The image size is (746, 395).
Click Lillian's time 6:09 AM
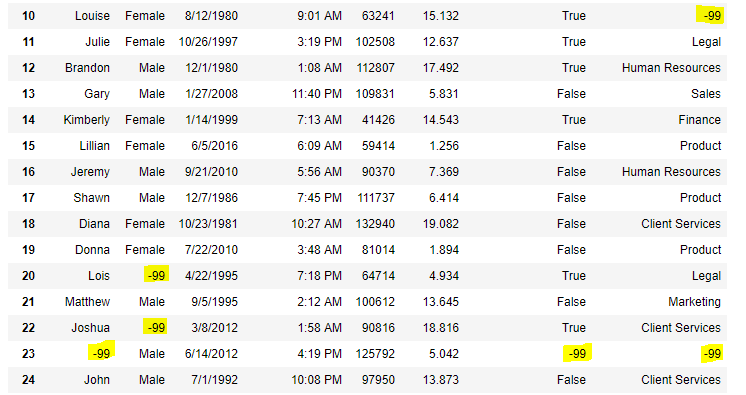(x=319, y=146)
